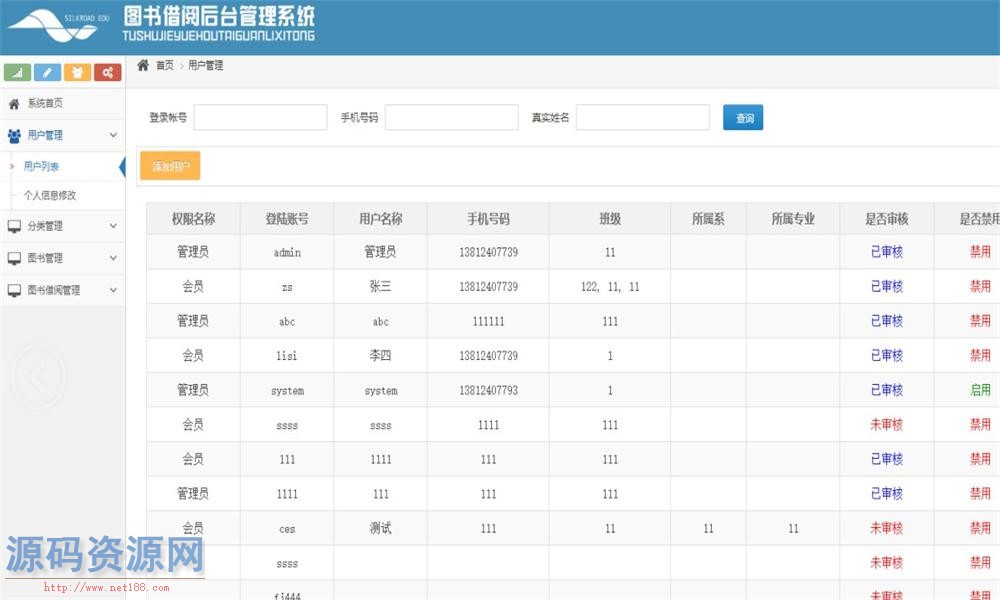Focus the 手机号码 input field
This screenshot has height=600, width=1000.
coord(452,117)
